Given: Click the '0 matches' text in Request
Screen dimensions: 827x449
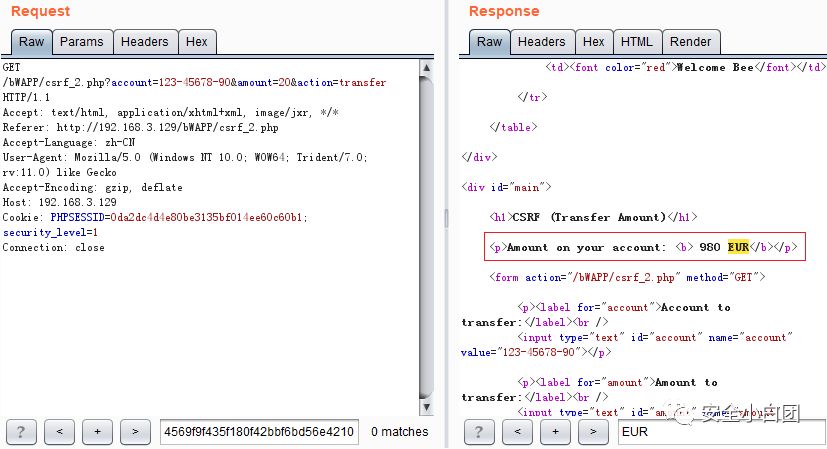Looking at the screenshot, I should point(399,432).
